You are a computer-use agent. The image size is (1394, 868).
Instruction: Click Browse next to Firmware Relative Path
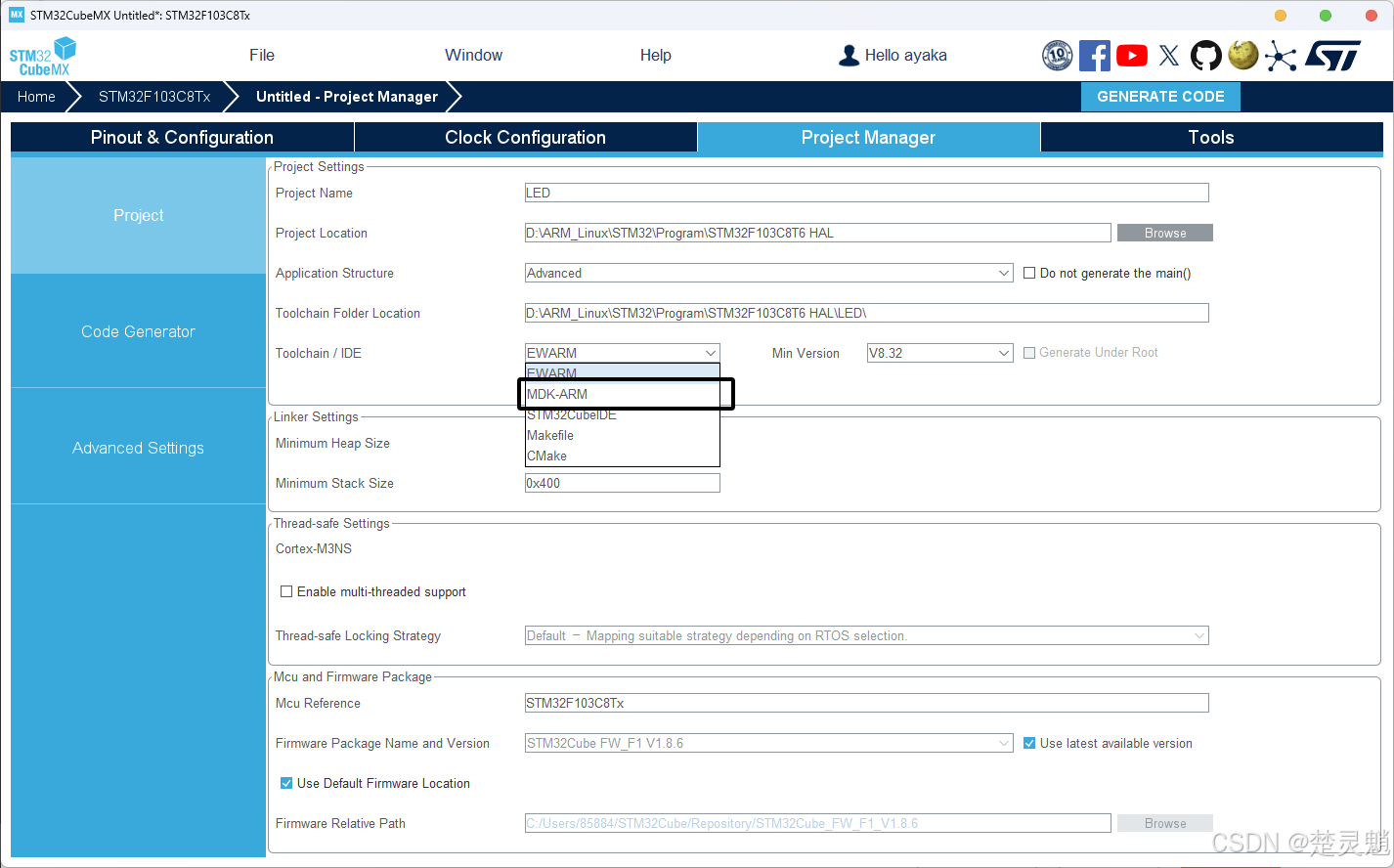pos(1165,823)
